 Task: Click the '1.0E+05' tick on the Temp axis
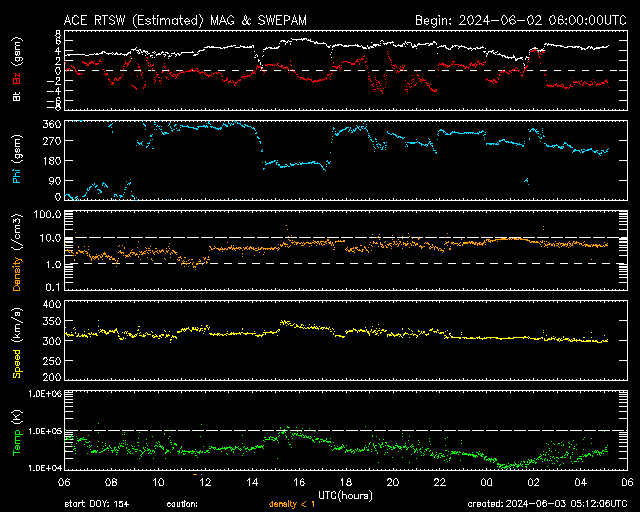(45, 431)
